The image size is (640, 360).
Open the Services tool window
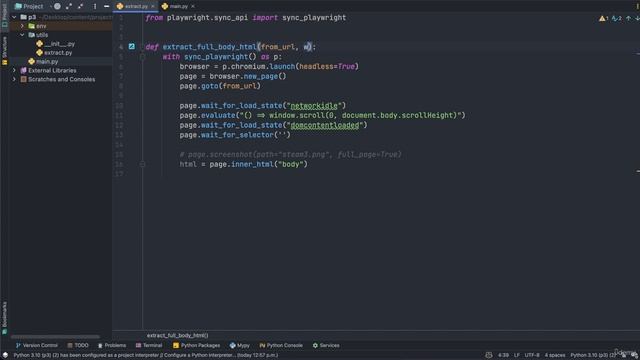point(326,345)
